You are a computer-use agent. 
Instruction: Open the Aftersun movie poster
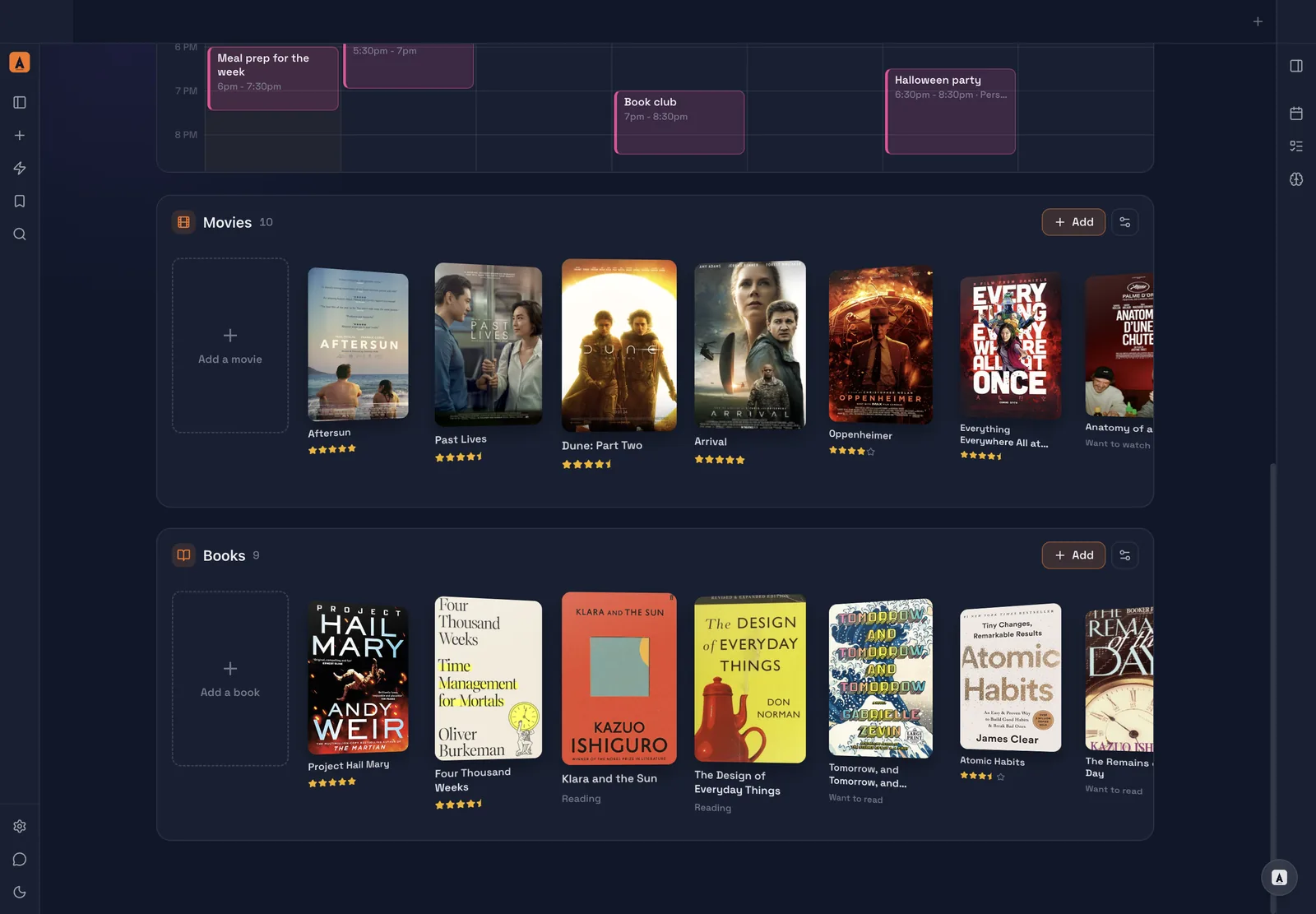(x=358, y=344)
